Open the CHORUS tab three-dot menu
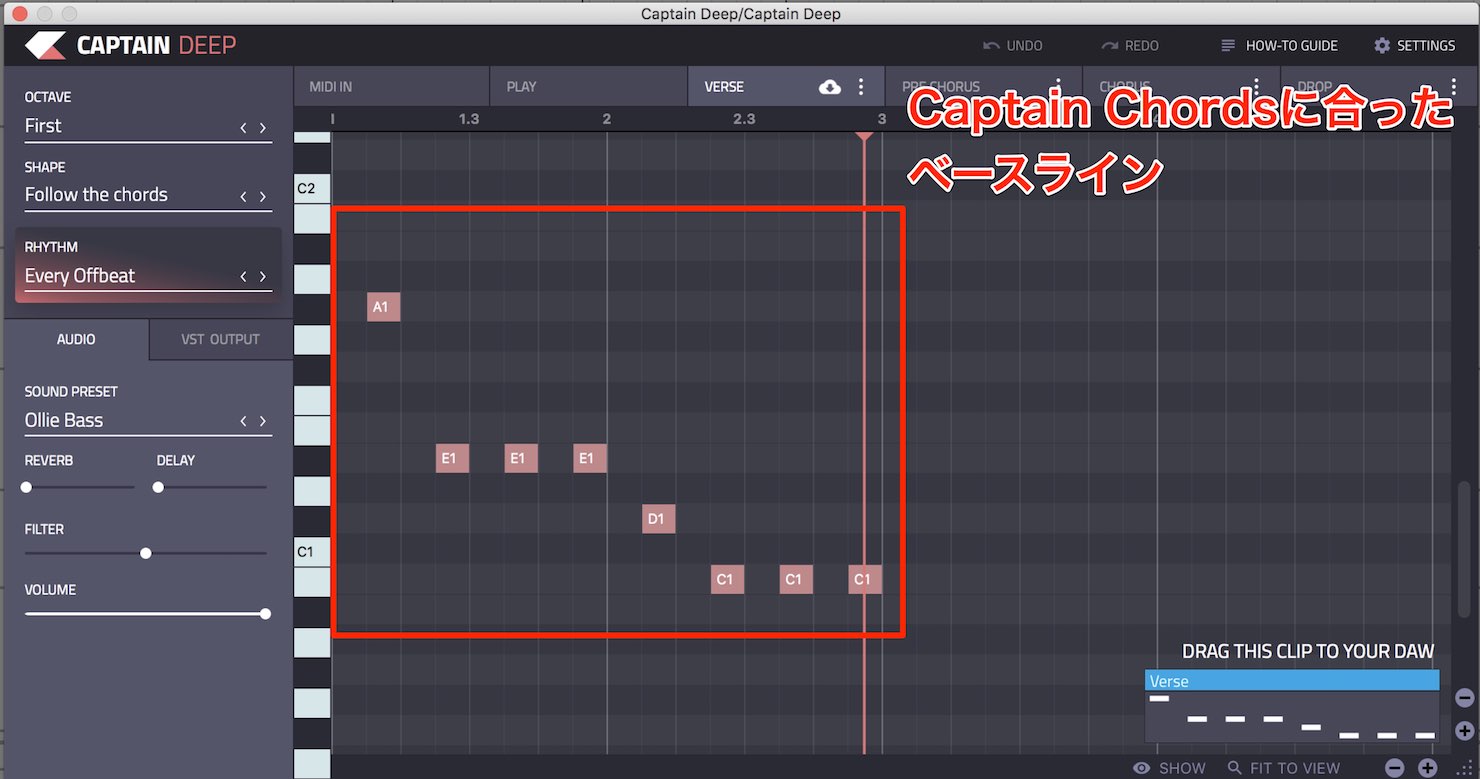 coord(1256,87)
